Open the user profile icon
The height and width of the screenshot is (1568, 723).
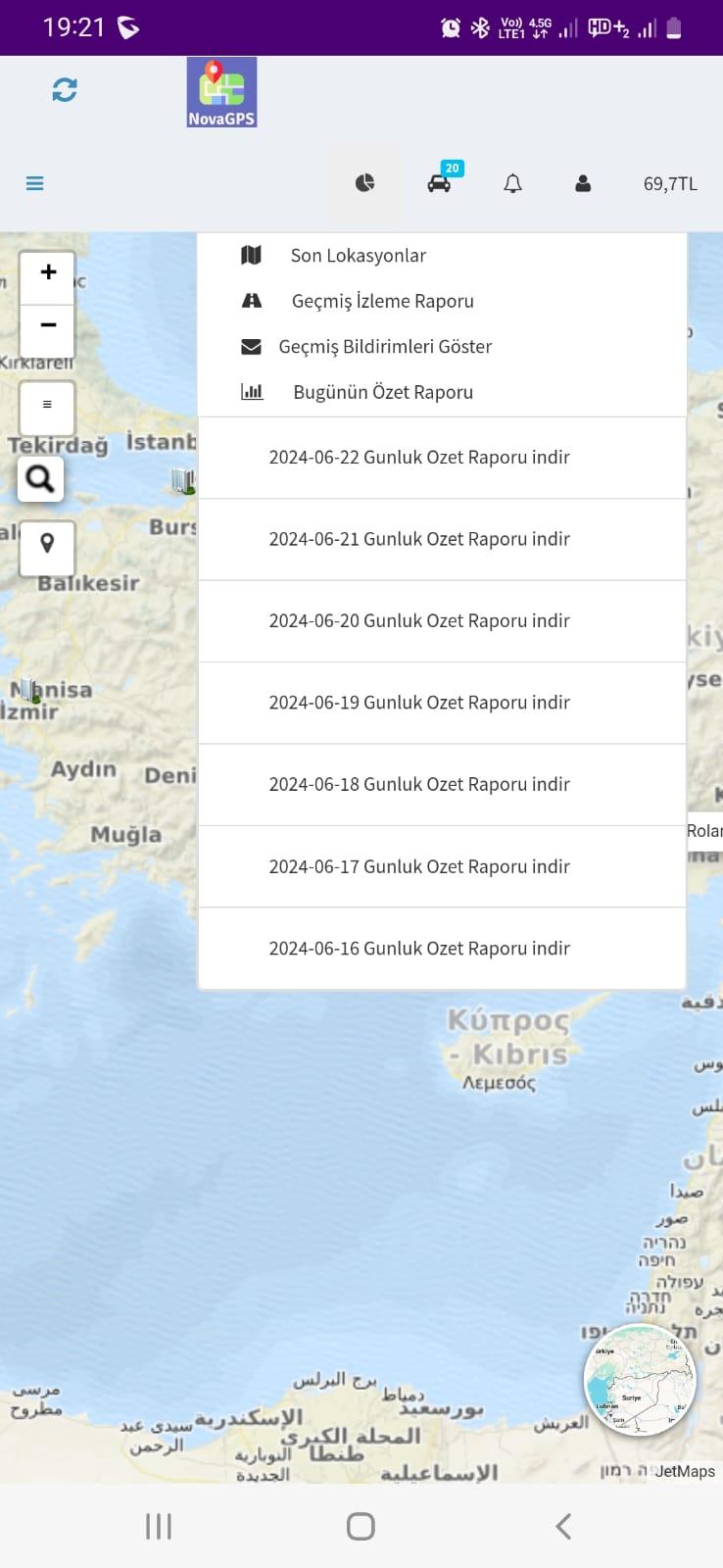point(583,183)
